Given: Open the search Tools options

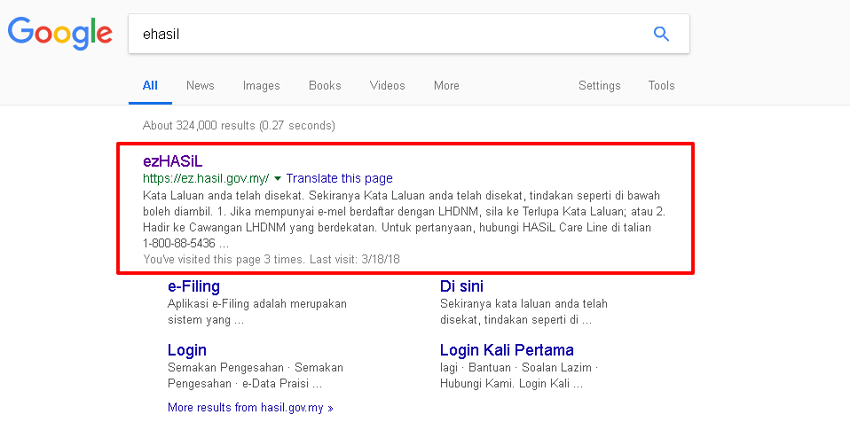Looking at the screenshot, I should [x=661, y=86].
